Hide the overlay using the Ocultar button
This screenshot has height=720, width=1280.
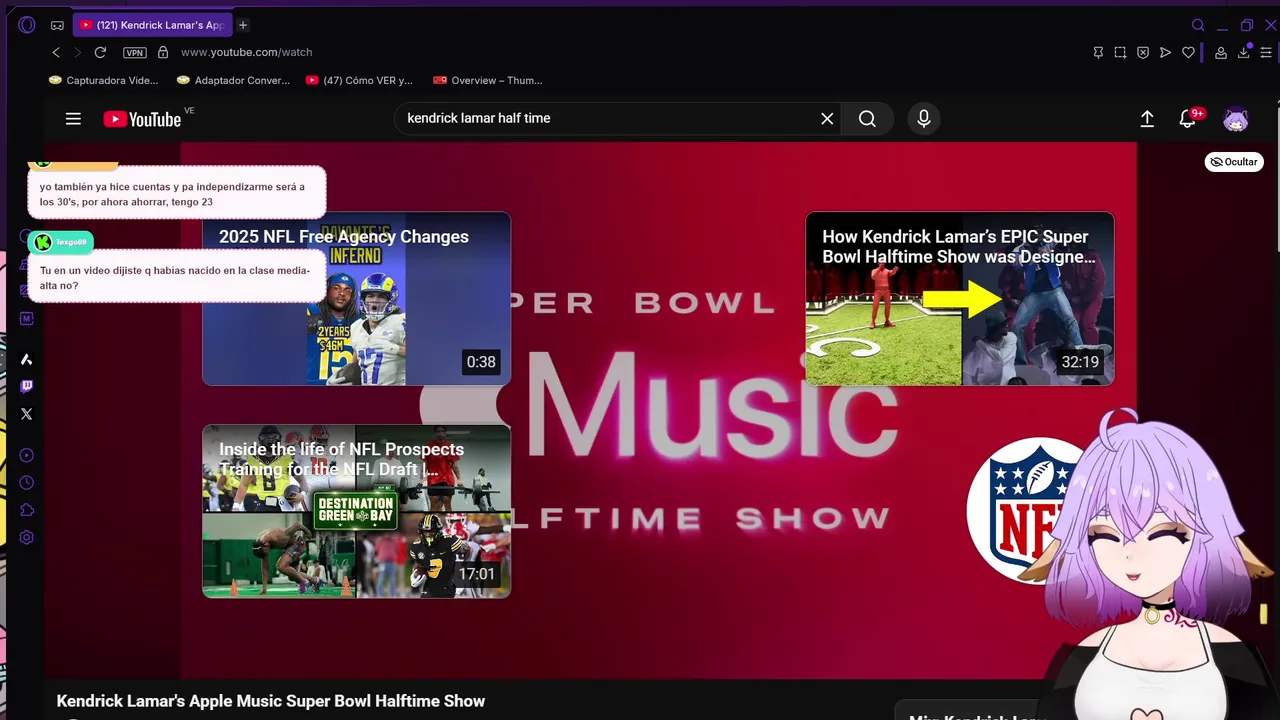point(1234,162)
